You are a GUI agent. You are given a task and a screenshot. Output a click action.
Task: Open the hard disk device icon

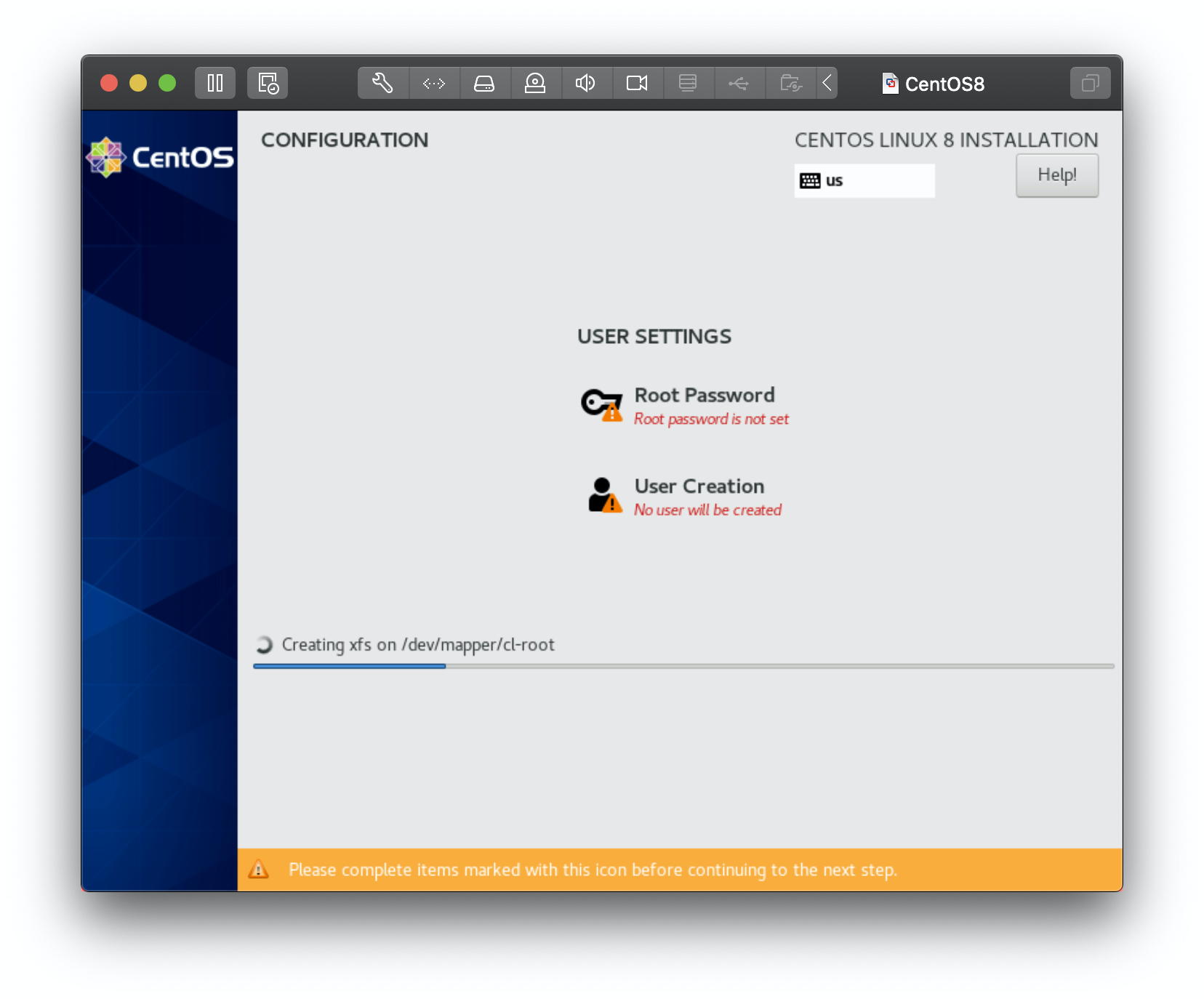[x=485, y=83]
